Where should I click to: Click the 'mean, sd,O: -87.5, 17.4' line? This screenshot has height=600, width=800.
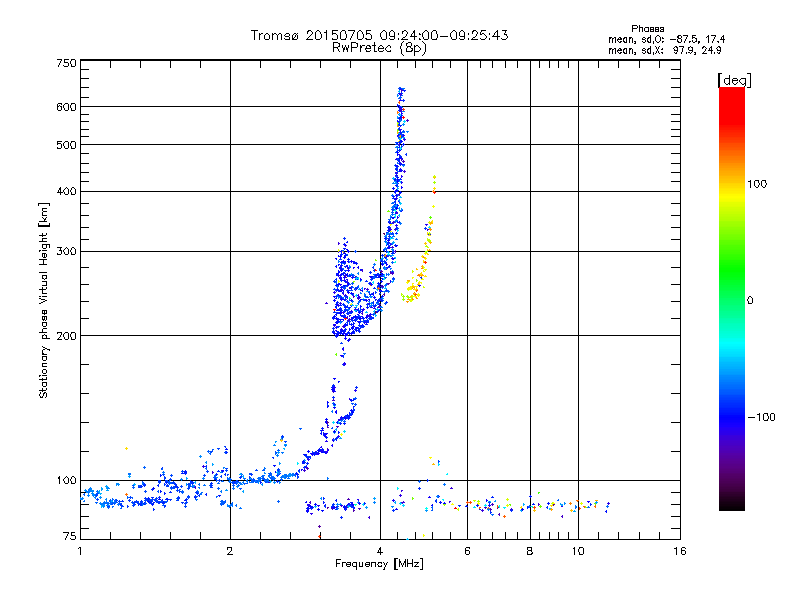pyautogui.click(x=666, y=39)
